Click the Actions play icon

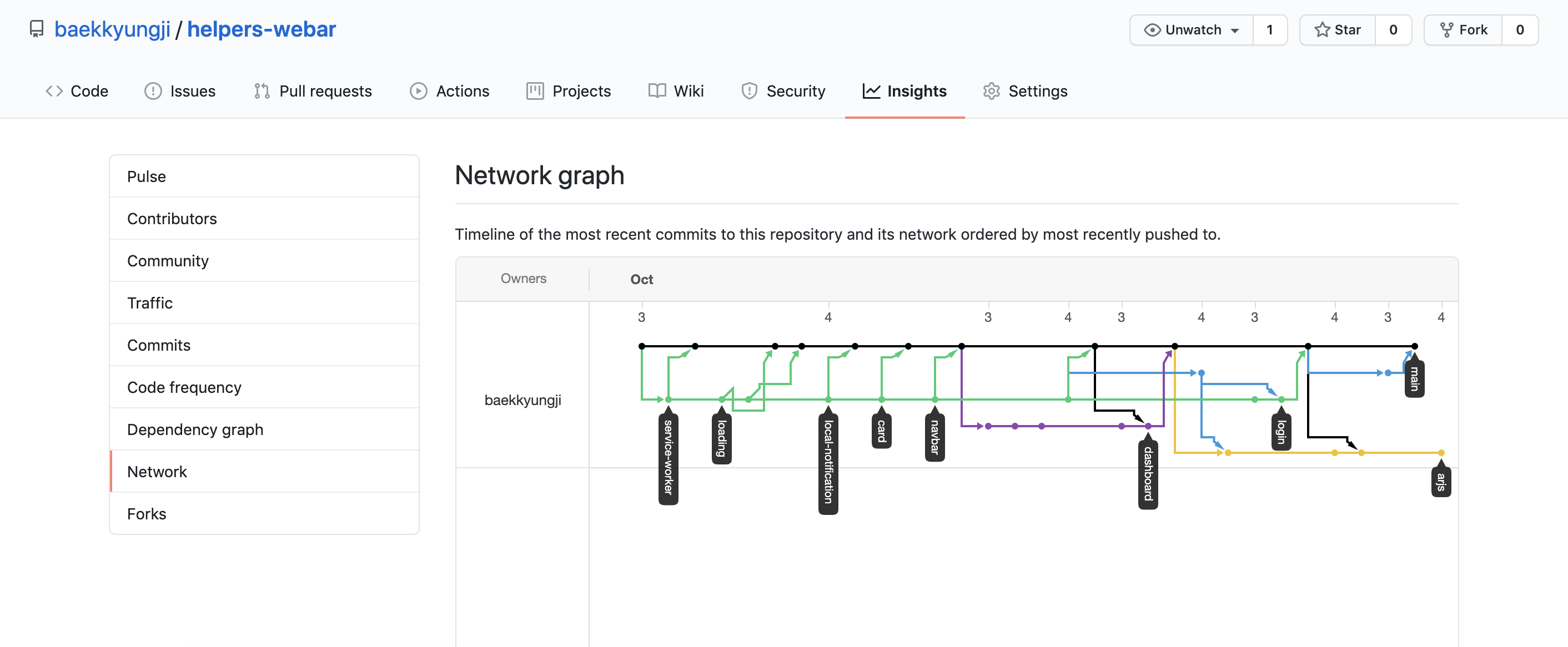(418, 91)
